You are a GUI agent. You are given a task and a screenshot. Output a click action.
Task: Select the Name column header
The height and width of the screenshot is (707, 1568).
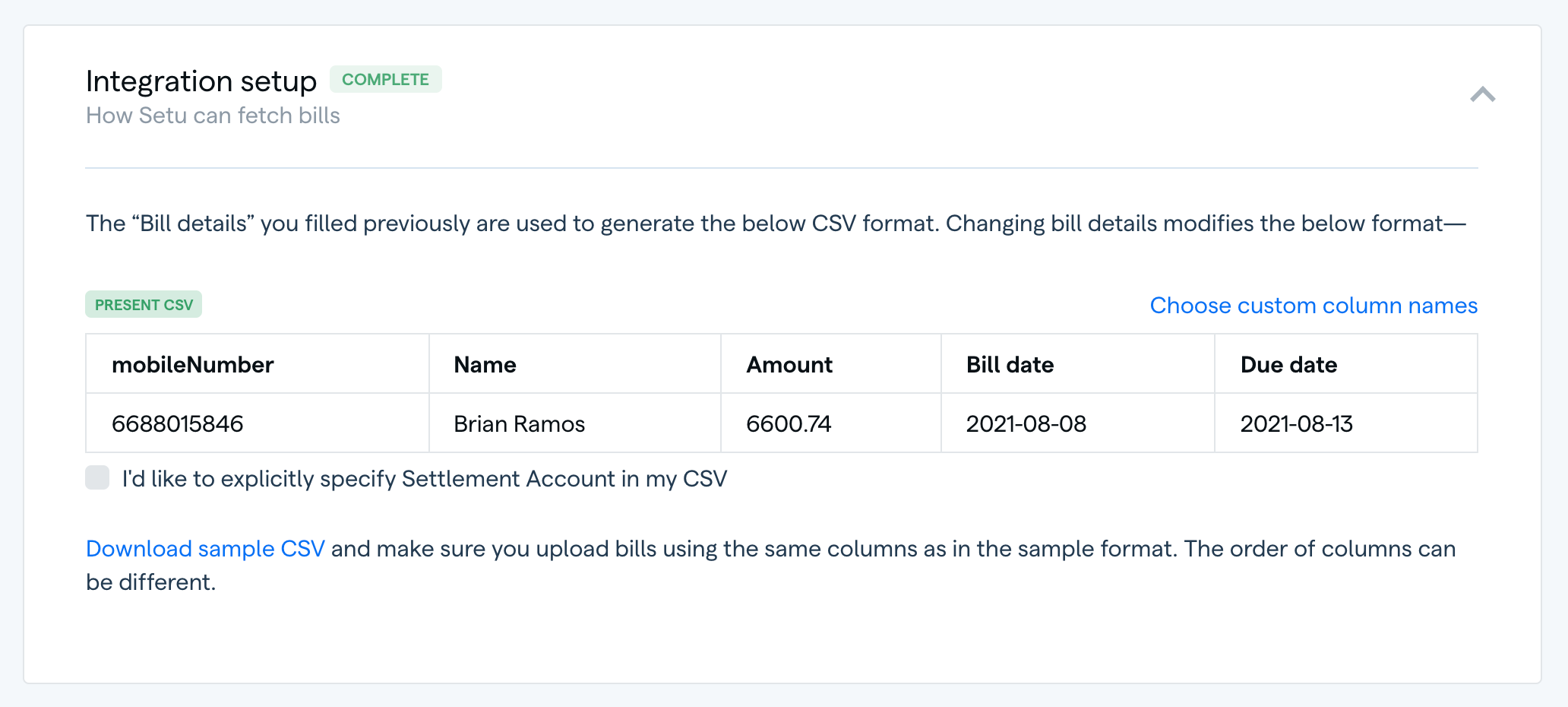pos(484,364)
